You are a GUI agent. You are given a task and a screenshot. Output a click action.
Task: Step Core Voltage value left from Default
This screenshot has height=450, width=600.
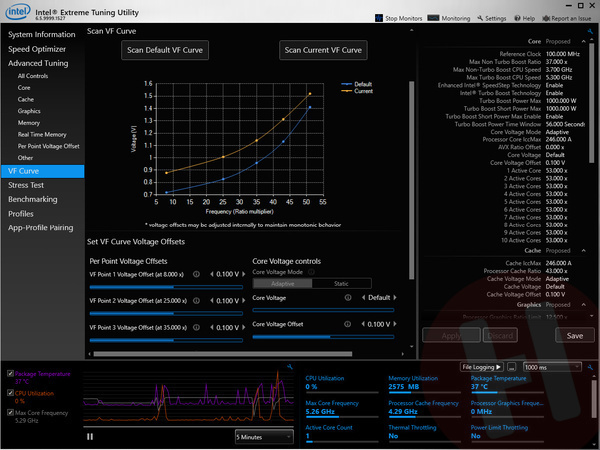point(363,297)
